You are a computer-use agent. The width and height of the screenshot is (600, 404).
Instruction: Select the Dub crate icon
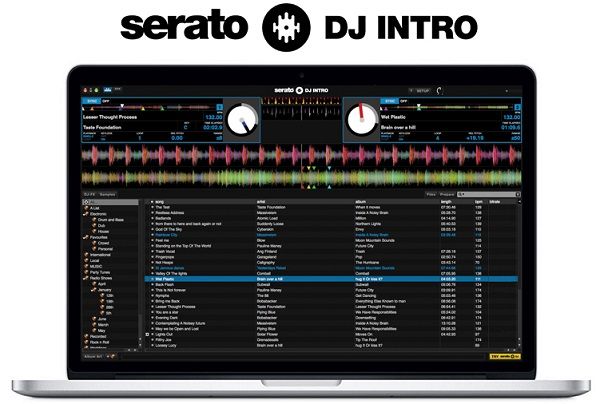[94, 226]
